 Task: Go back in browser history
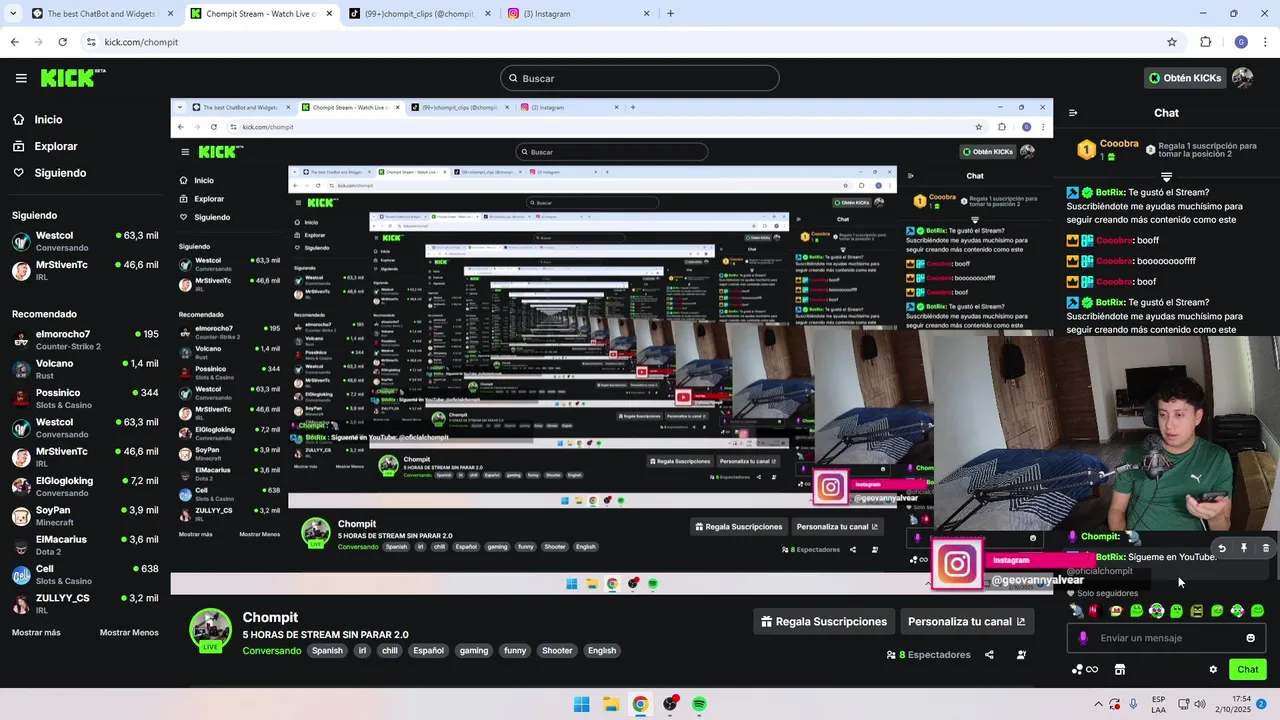coord(14,42)
